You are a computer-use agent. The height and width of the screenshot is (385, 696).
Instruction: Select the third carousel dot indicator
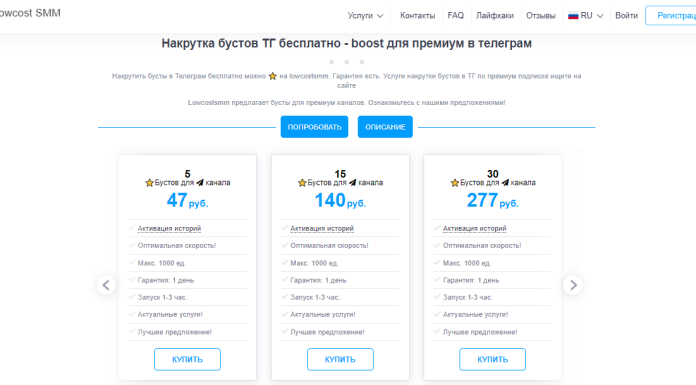tap(362, 62)
